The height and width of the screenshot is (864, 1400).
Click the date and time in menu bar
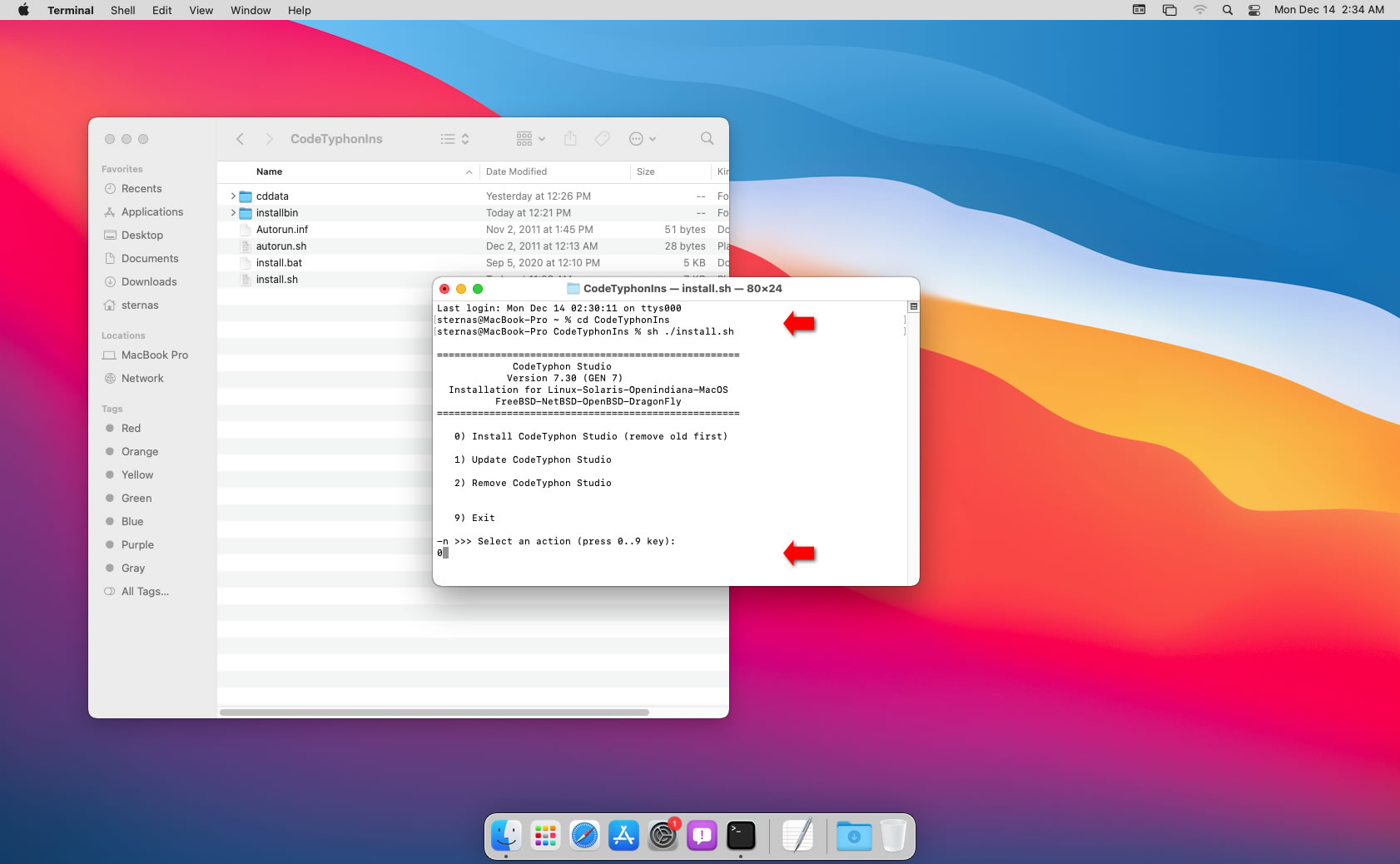(x=1329, y=10)
